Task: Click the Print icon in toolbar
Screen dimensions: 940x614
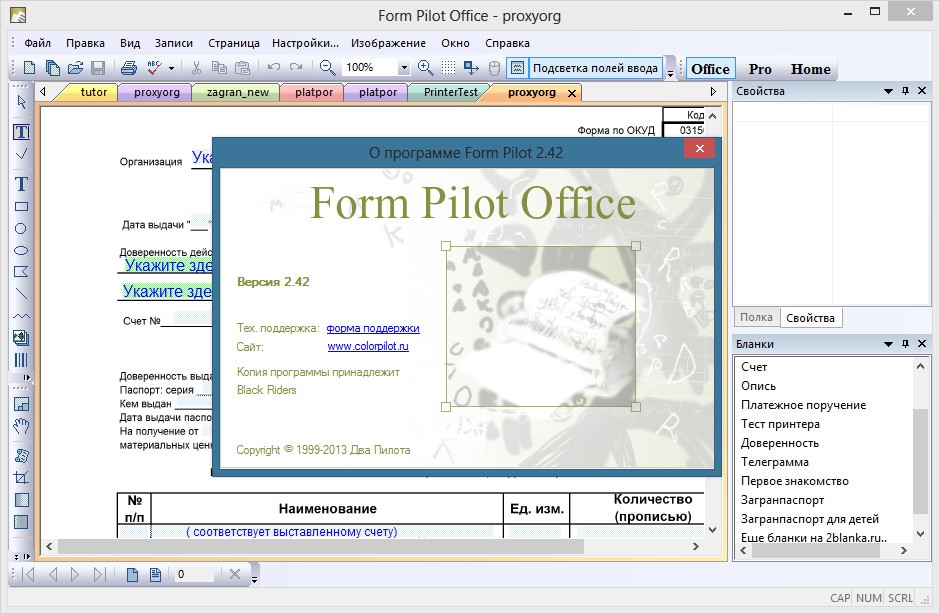Action: (128, 68)
